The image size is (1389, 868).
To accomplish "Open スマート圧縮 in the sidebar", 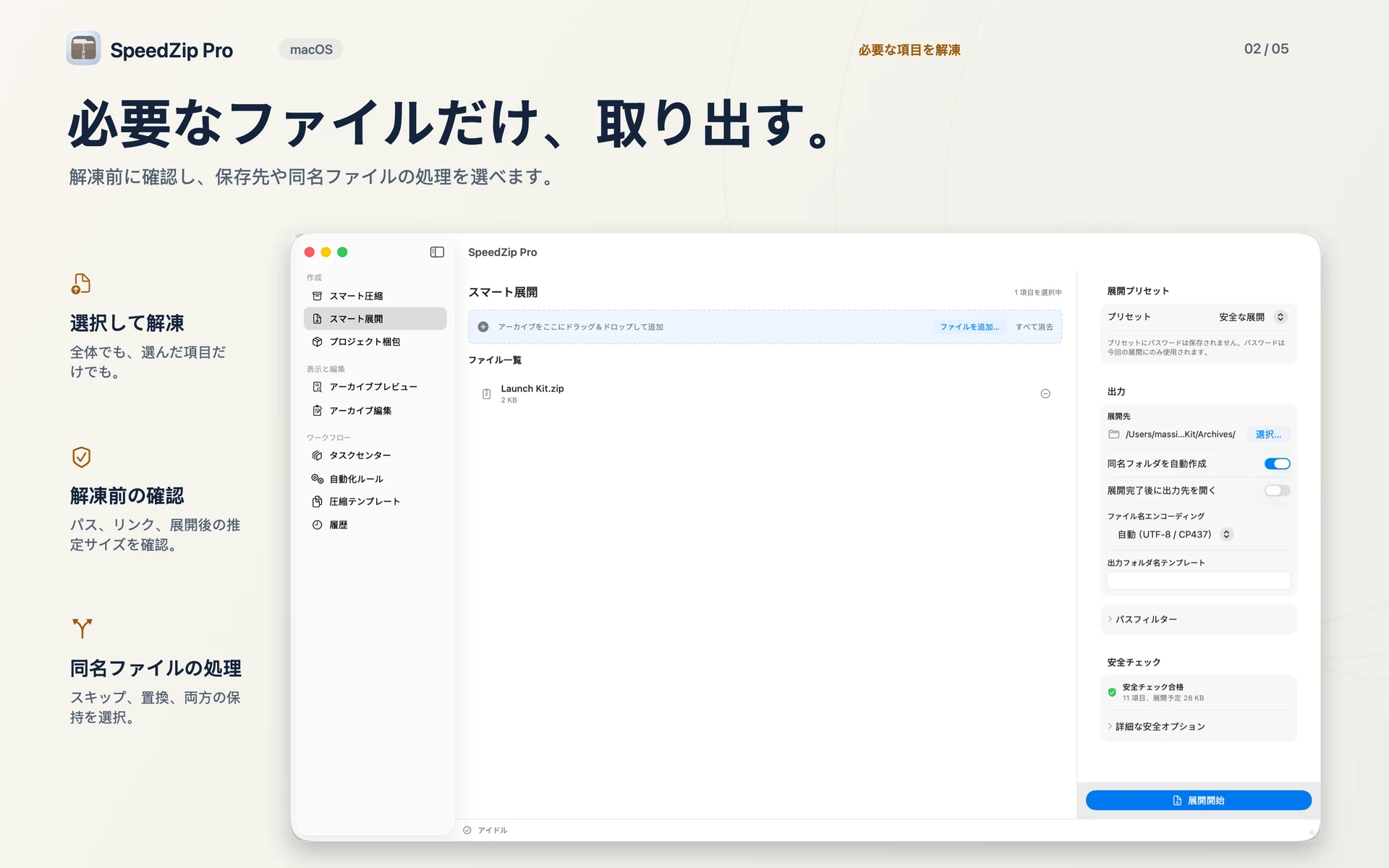I will tap(375, 296).
